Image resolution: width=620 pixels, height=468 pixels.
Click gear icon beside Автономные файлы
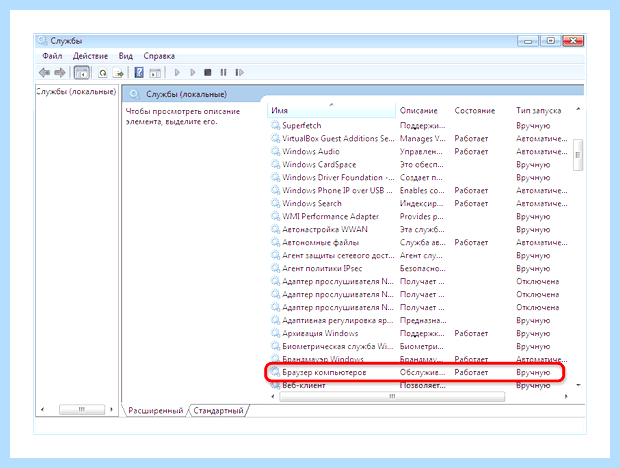(275, 242)
